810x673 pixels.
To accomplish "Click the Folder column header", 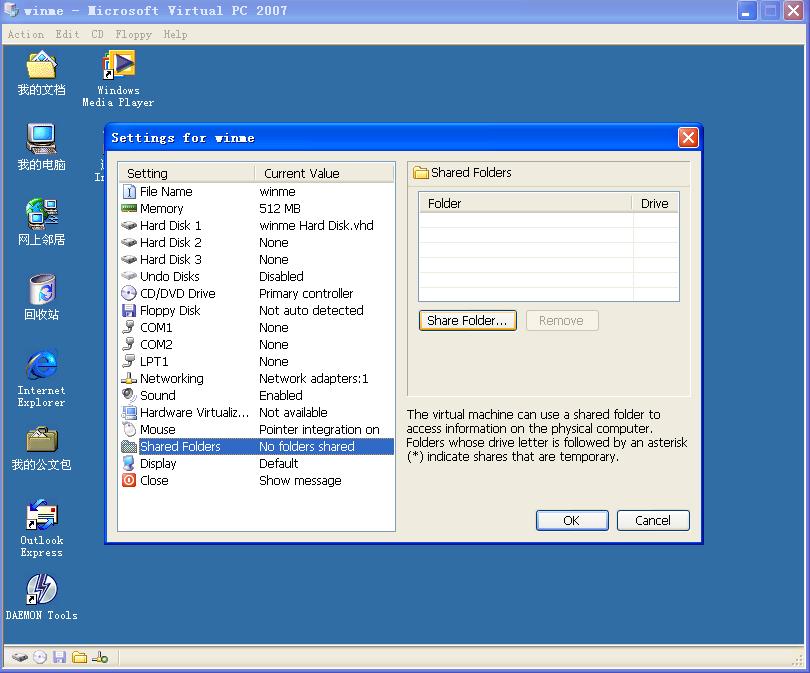I will click(x=525, y=204).
